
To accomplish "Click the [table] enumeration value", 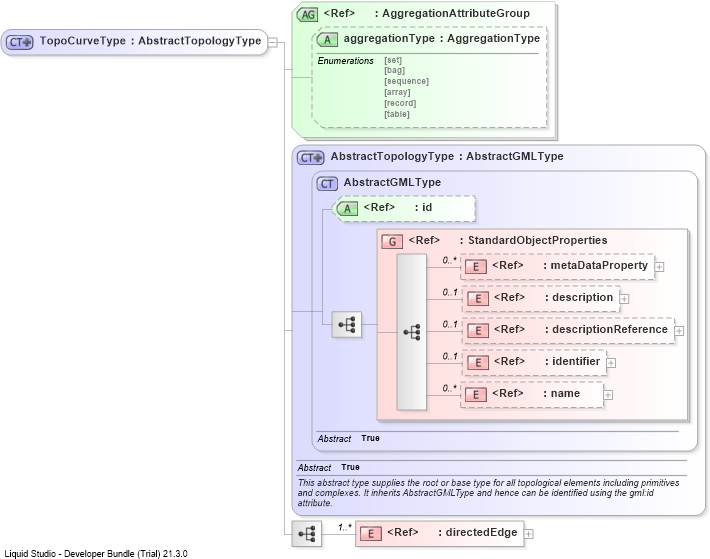I will pyautogui.click(x=397, y=114).
